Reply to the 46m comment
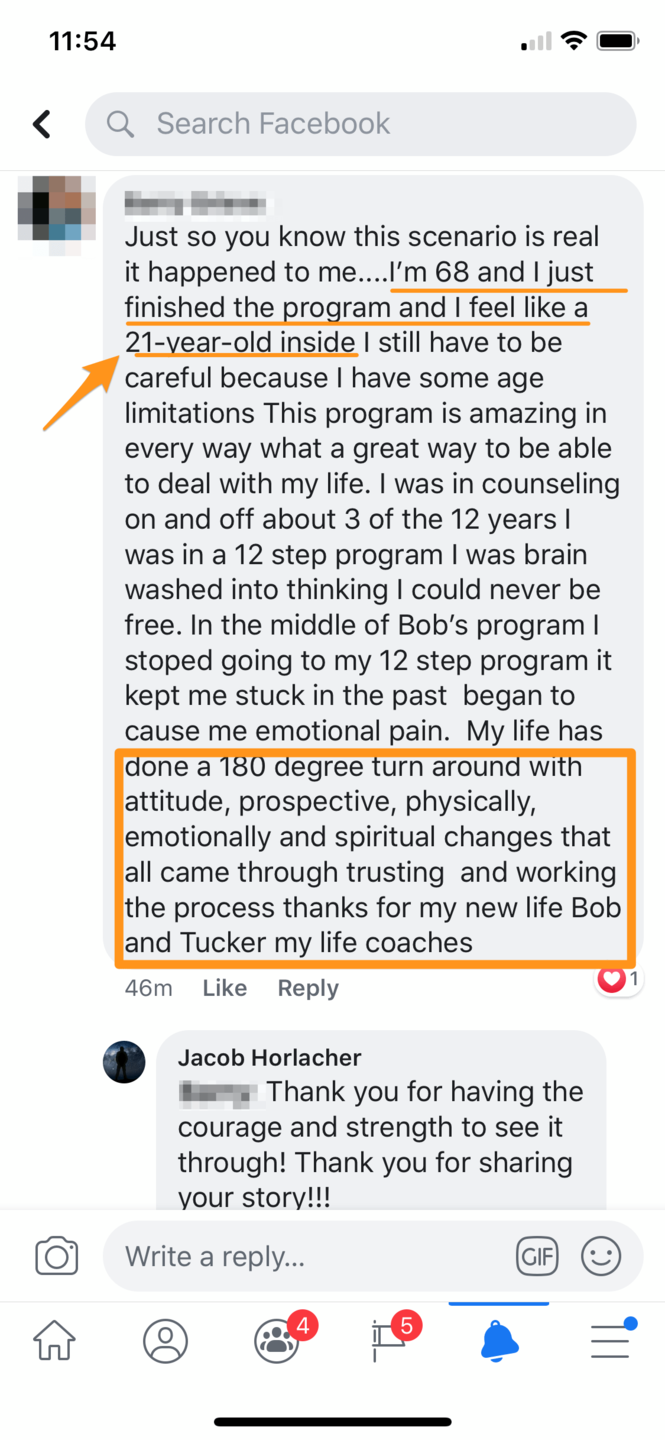 click(308, 988)
